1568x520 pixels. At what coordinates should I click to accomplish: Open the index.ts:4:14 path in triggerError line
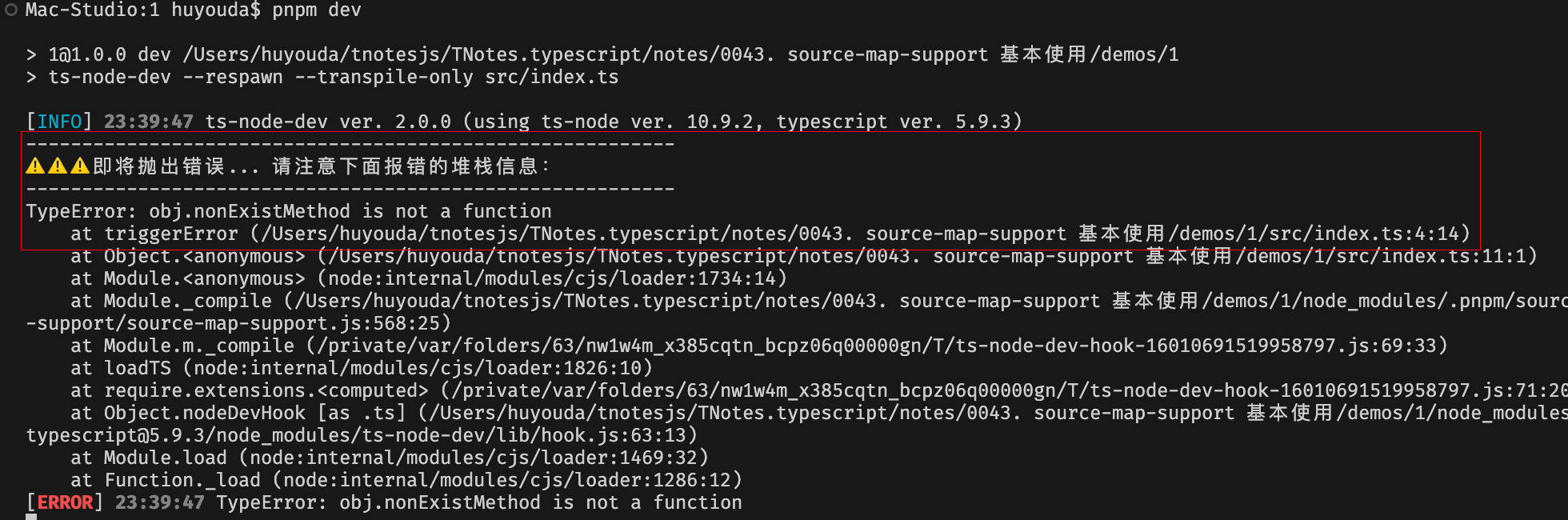click(861, 234)
